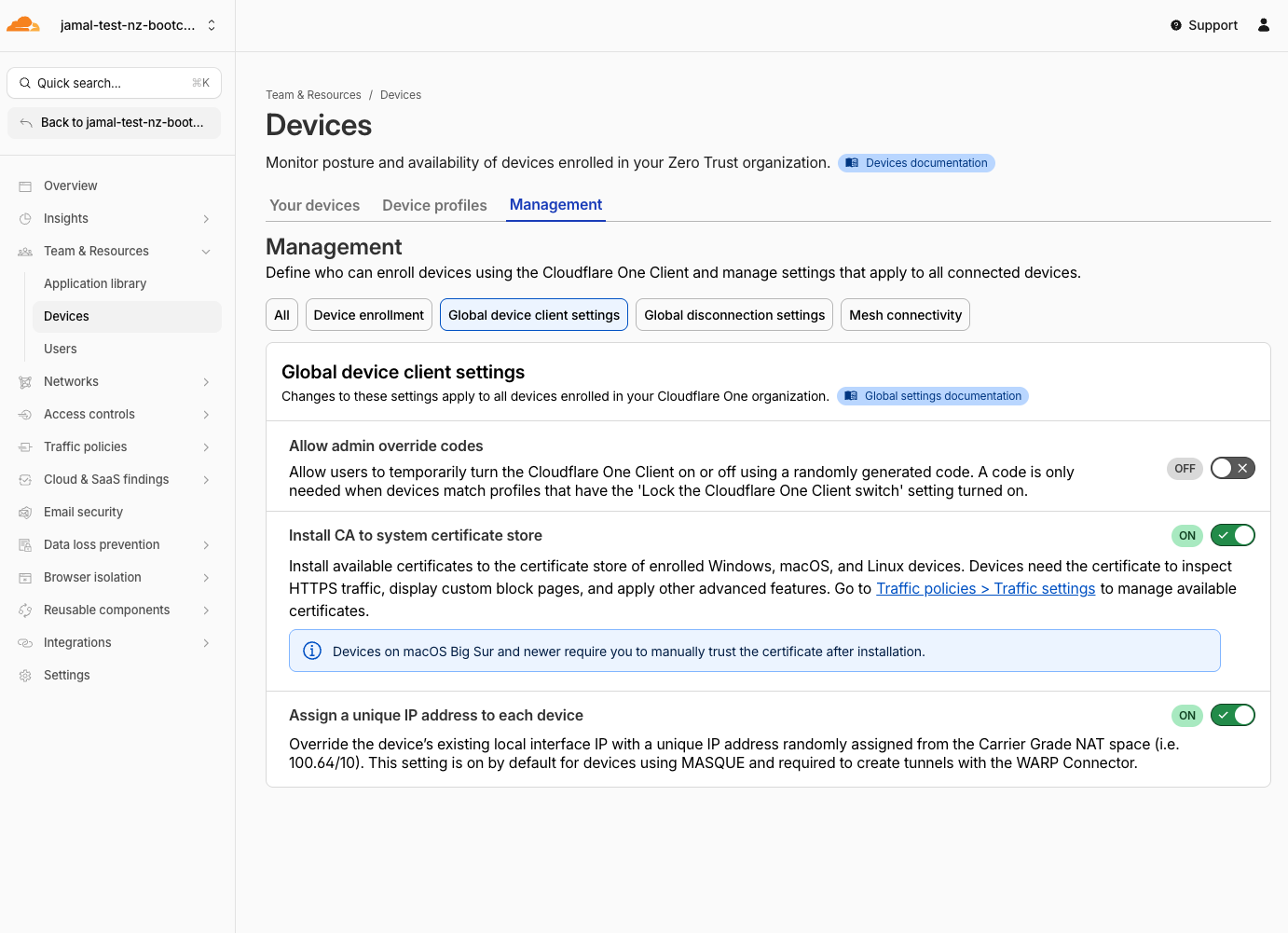Image resolution: width=1288 pixels, height=933 pixels.
Task: Go to Users in sidebar
Action: 128,350
